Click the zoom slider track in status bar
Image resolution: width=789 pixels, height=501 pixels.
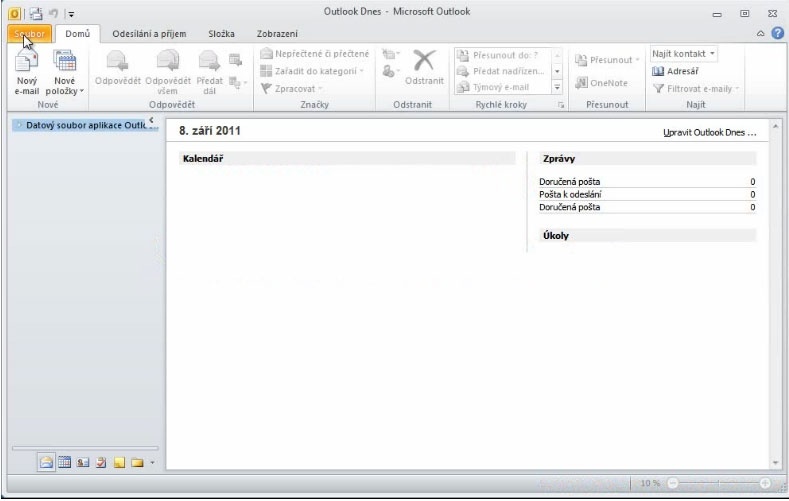719,483
